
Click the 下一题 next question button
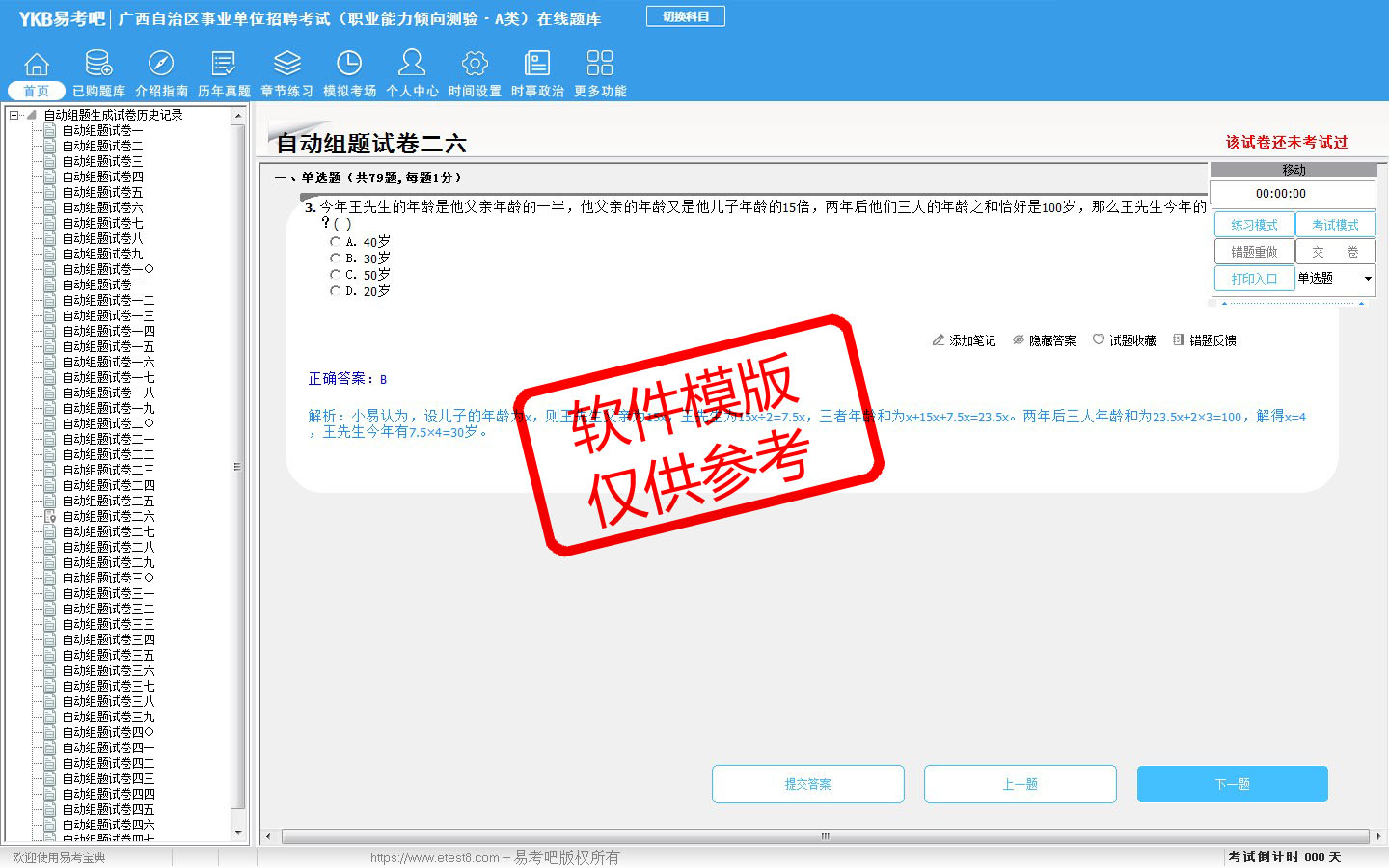point(1232,784)
